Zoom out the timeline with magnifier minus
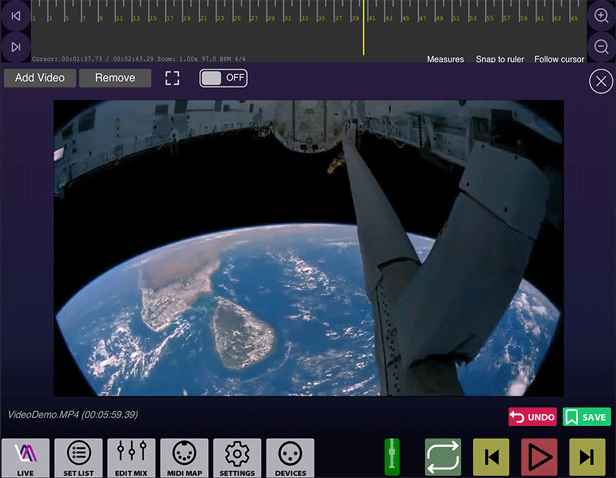The image size is (616, 478). 601,47
